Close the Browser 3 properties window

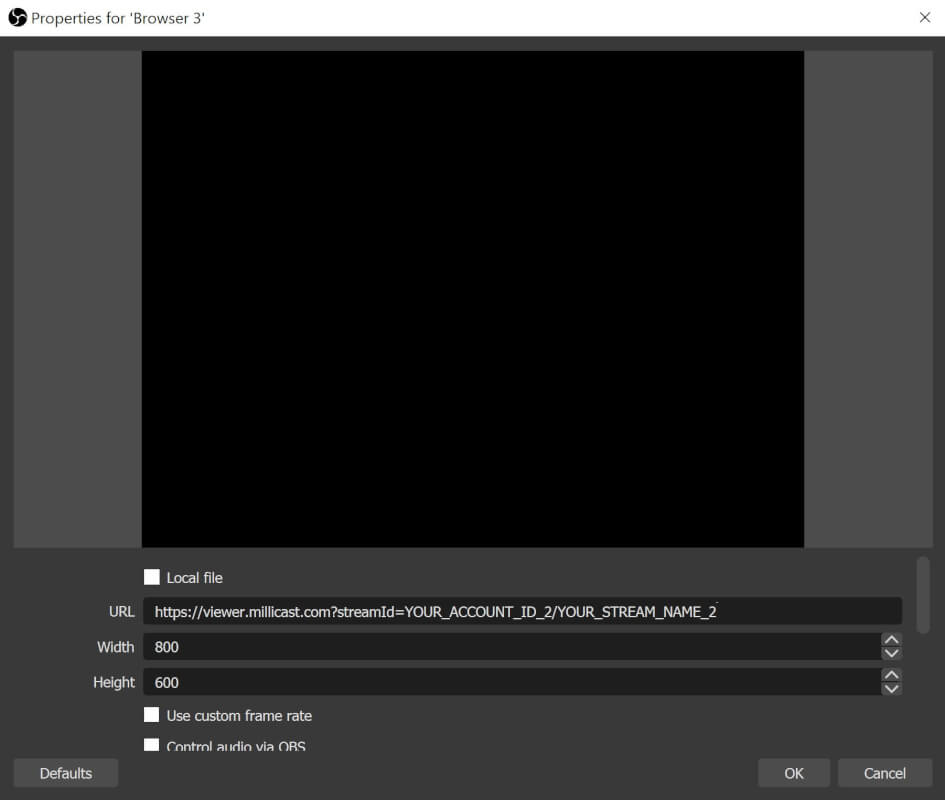pos(926,17)
